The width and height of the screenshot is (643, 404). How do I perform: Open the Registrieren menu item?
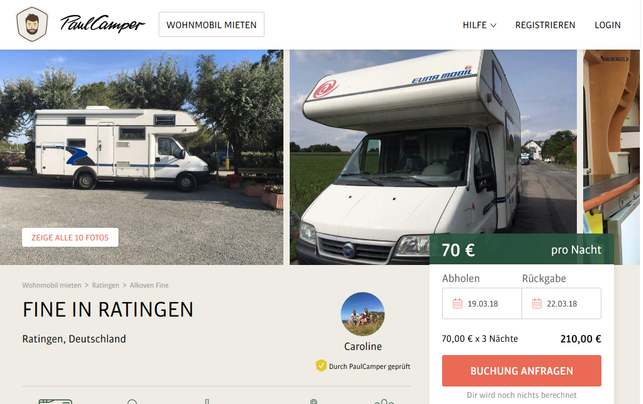pyautogui.click(x=545, y=25)
